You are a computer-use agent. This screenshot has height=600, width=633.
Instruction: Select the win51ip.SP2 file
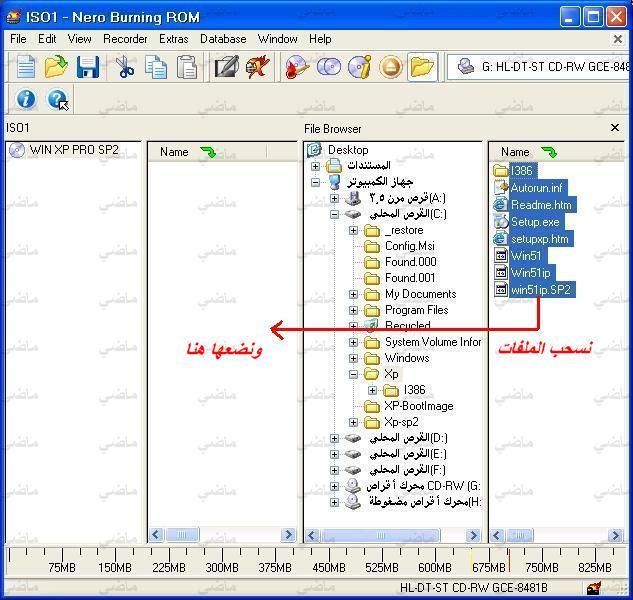(541, 290)
